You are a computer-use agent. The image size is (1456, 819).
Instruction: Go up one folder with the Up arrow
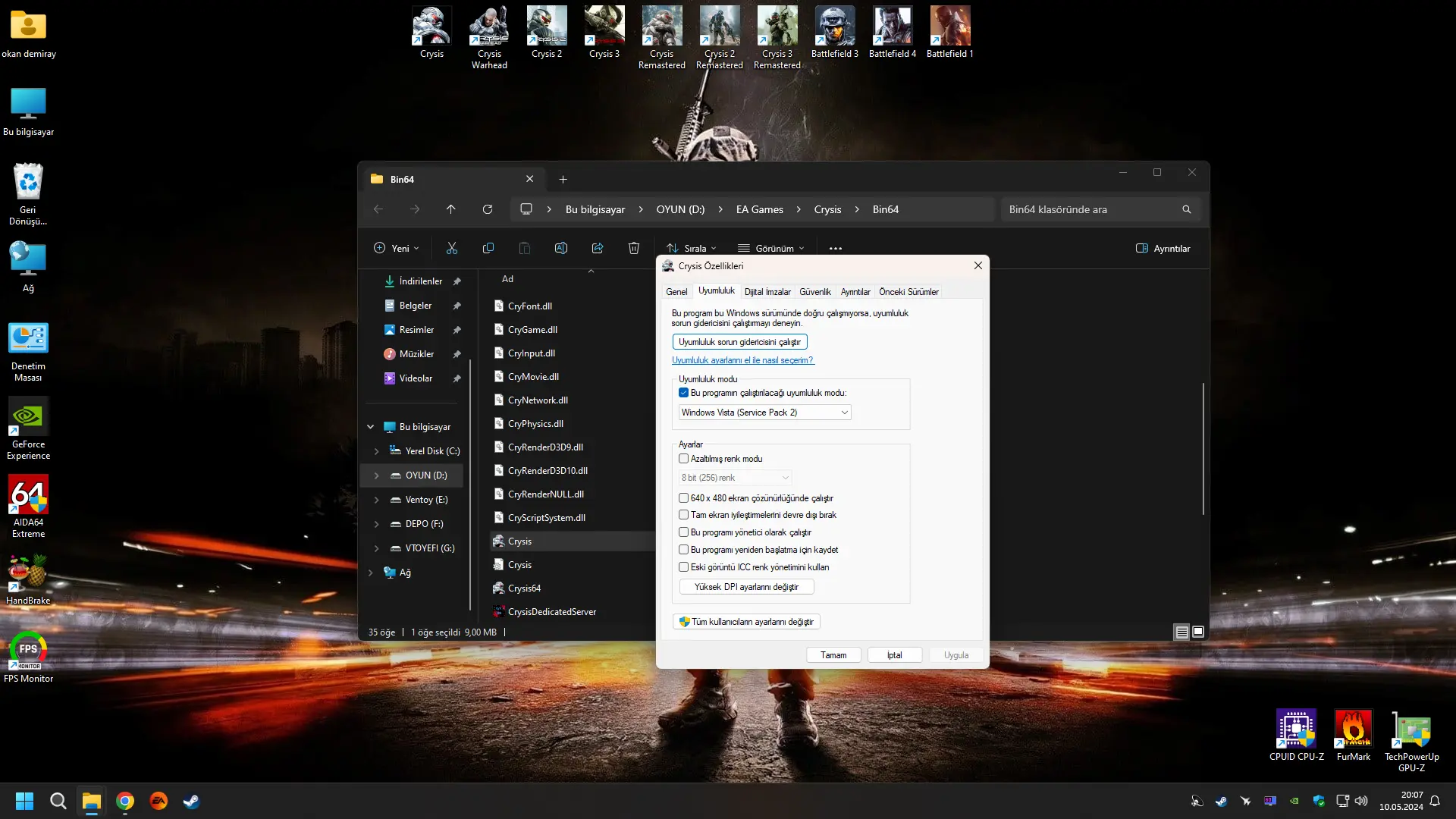coord(451,209)
